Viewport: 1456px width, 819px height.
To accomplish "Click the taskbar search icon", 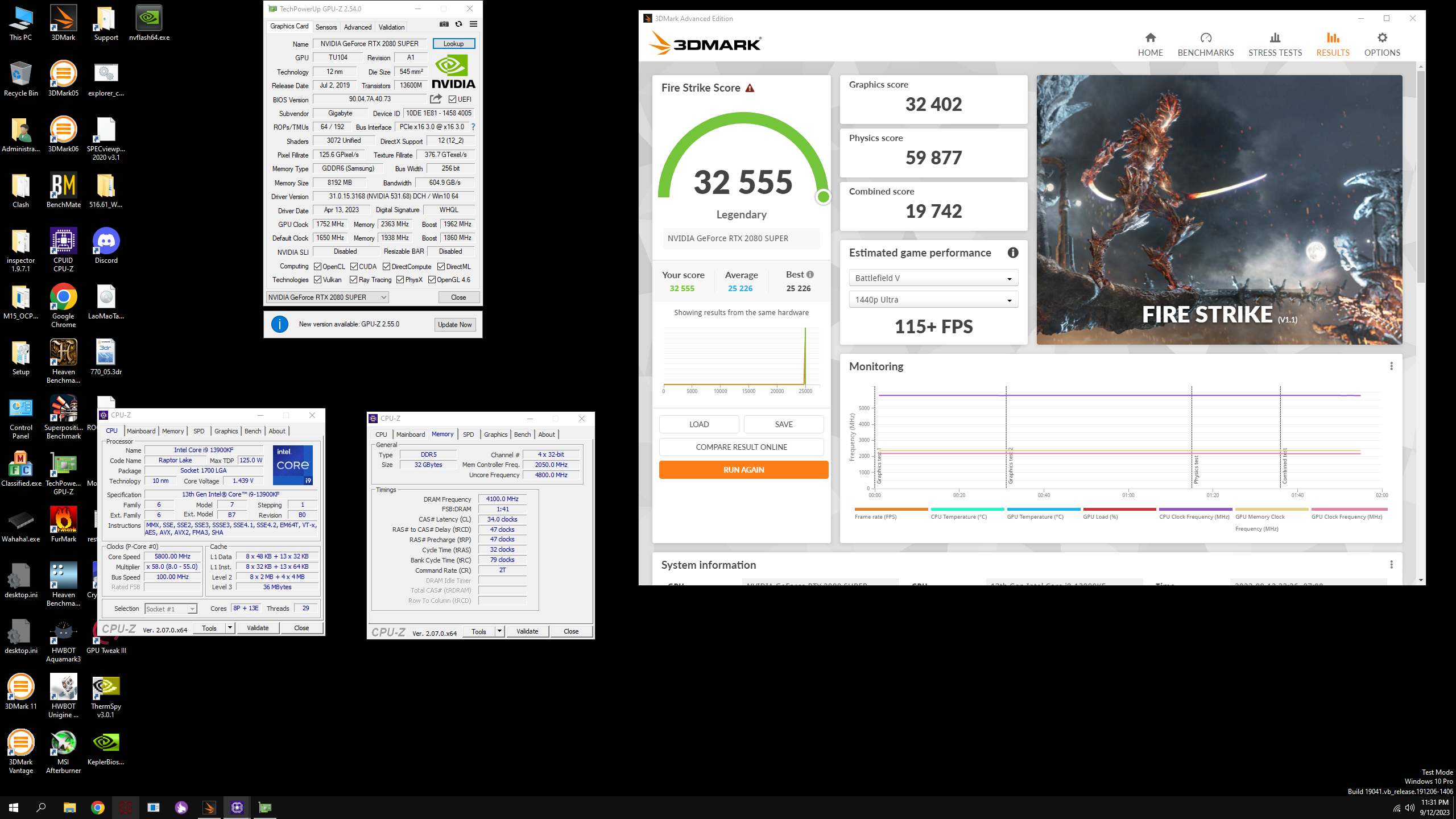I will [41, 808].
